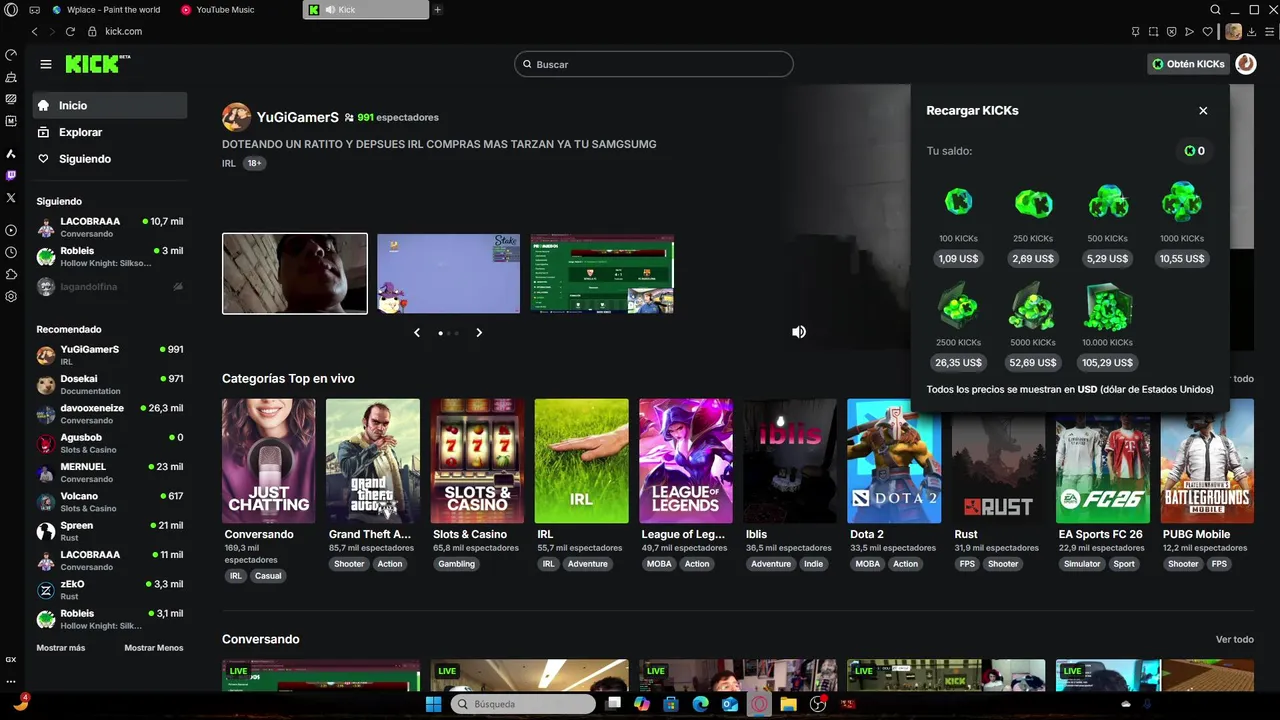Open the Opera GX main menu icon
This screenshot has width=1280, height=720.
(x=11, y=10)
